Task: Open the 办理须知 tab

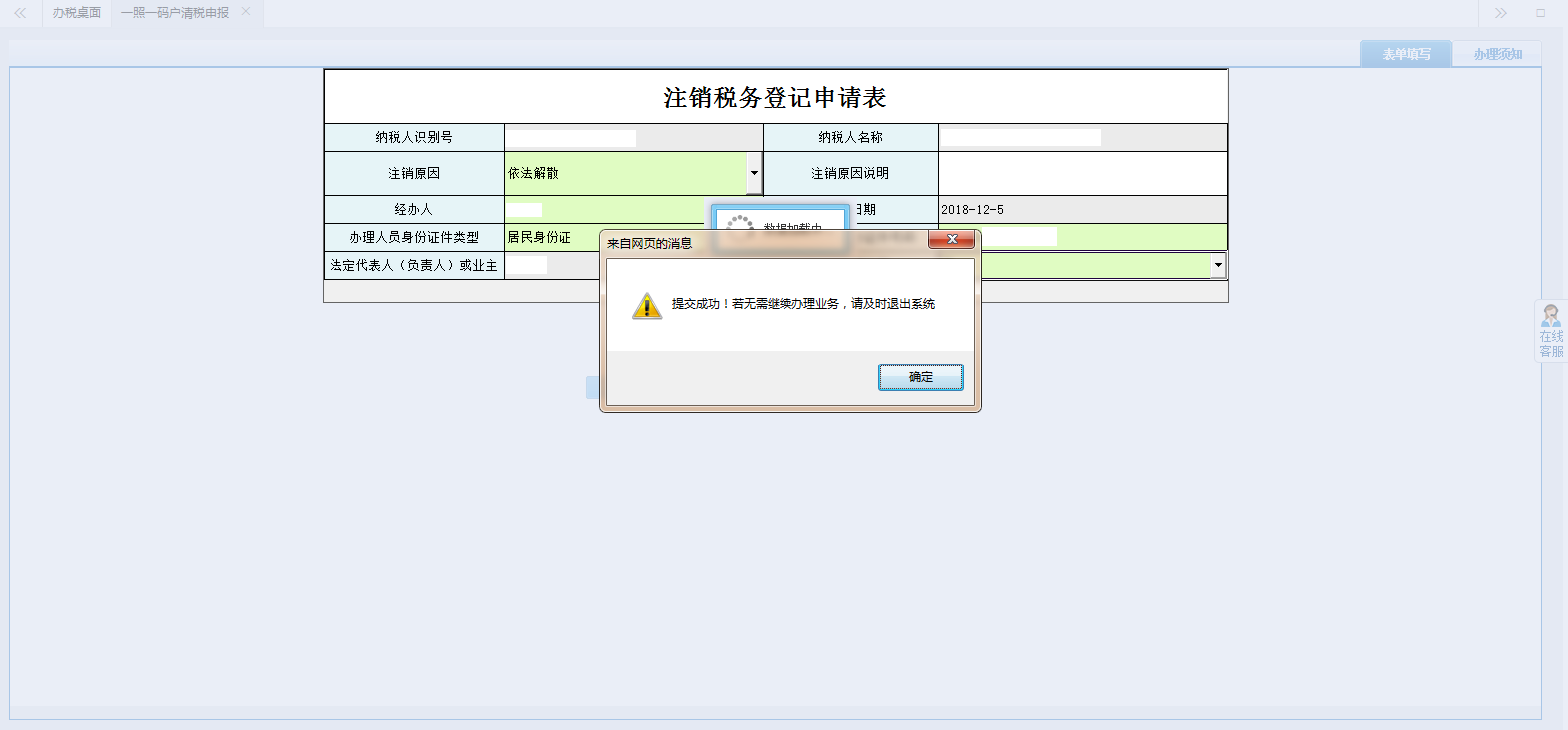Action: click(x=1497, y=54)
